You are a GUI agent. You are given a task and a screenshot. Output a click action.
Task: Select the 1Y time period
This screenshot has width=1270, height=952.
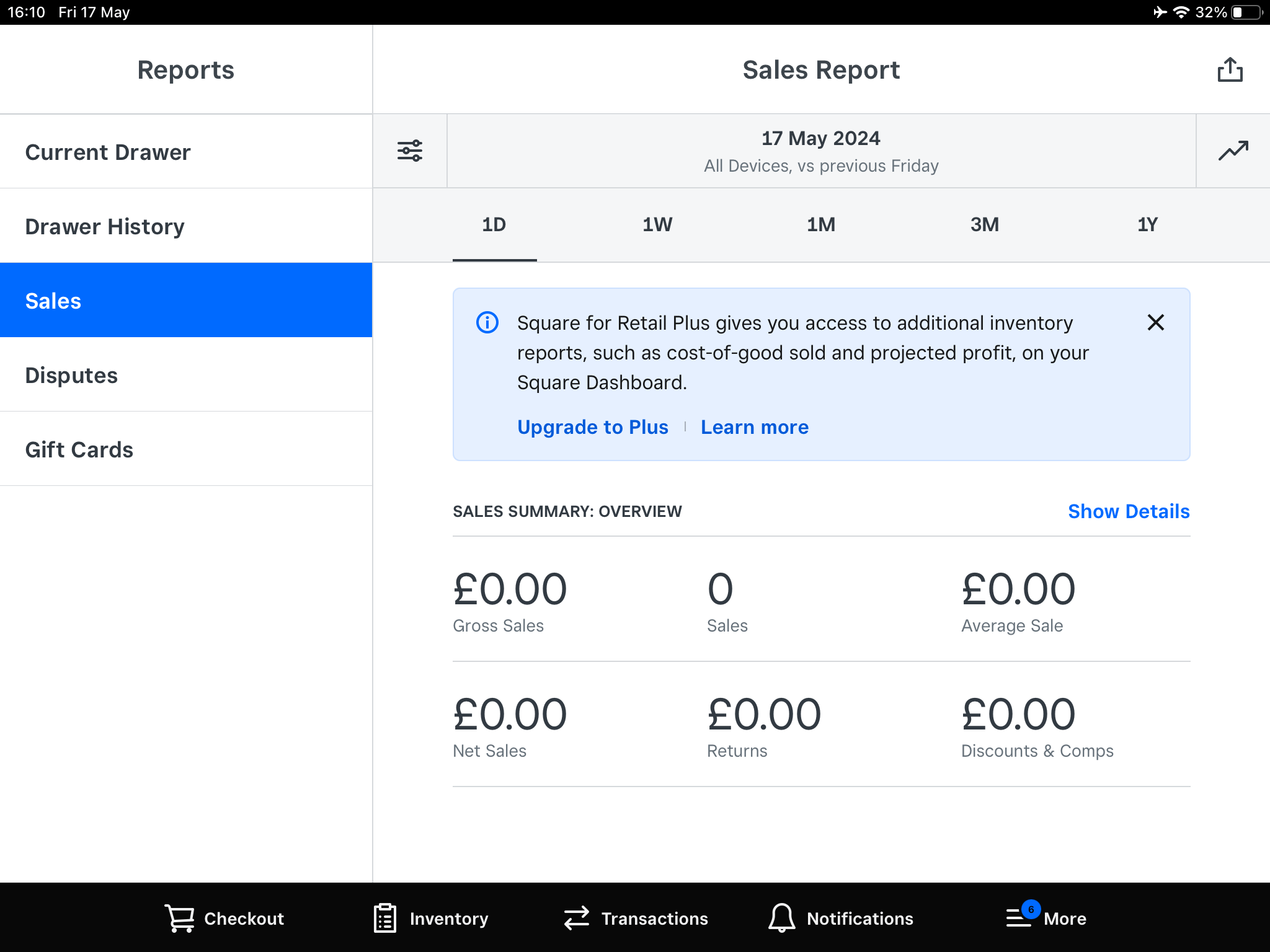(x=1145, y=224)
